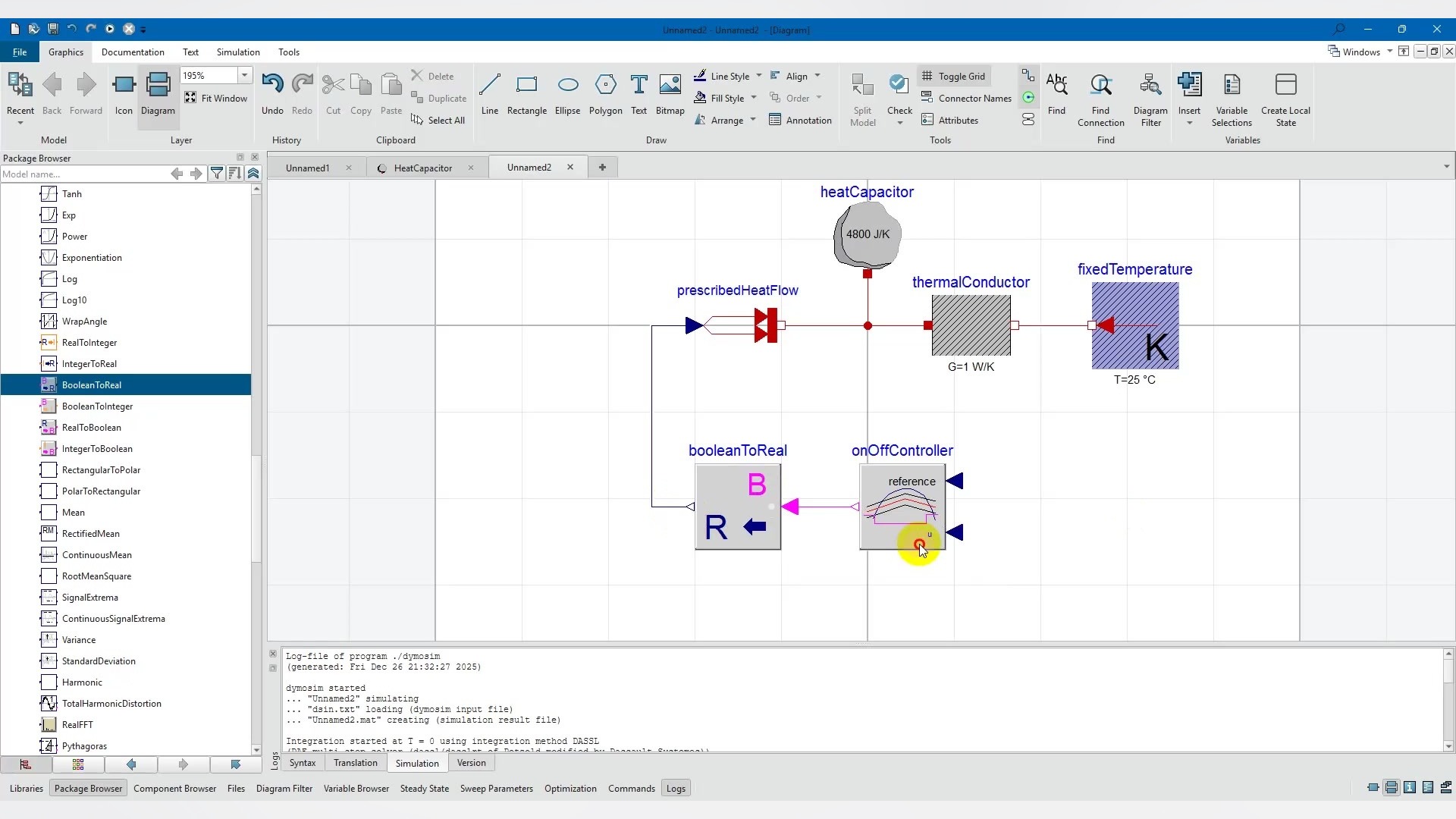This screenshot has height=819, width=1456.
Task: Open the Simulation ribbon tab
Action: 238,52
